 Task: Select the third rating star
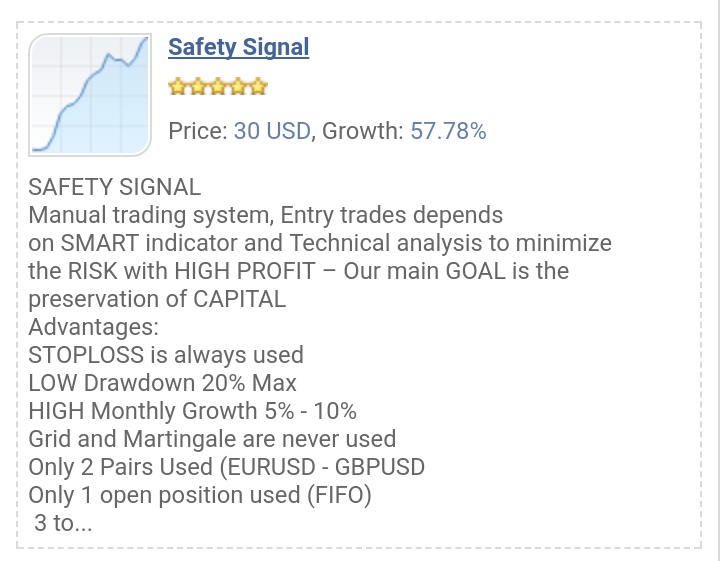tap(218, 86)
